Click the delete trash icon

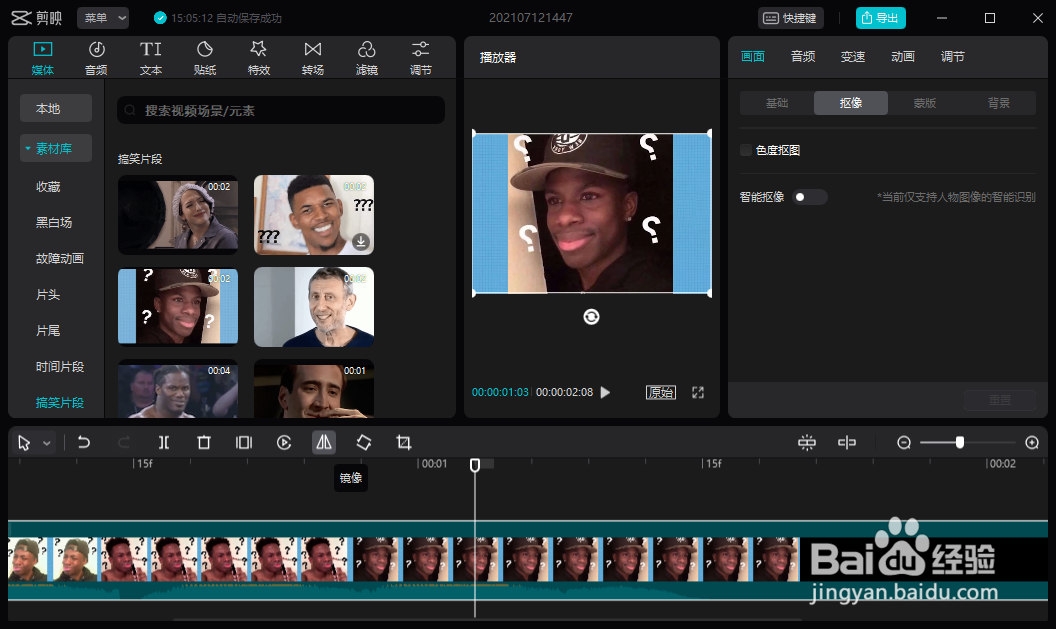pyautogui.click(x=204, y=442)
